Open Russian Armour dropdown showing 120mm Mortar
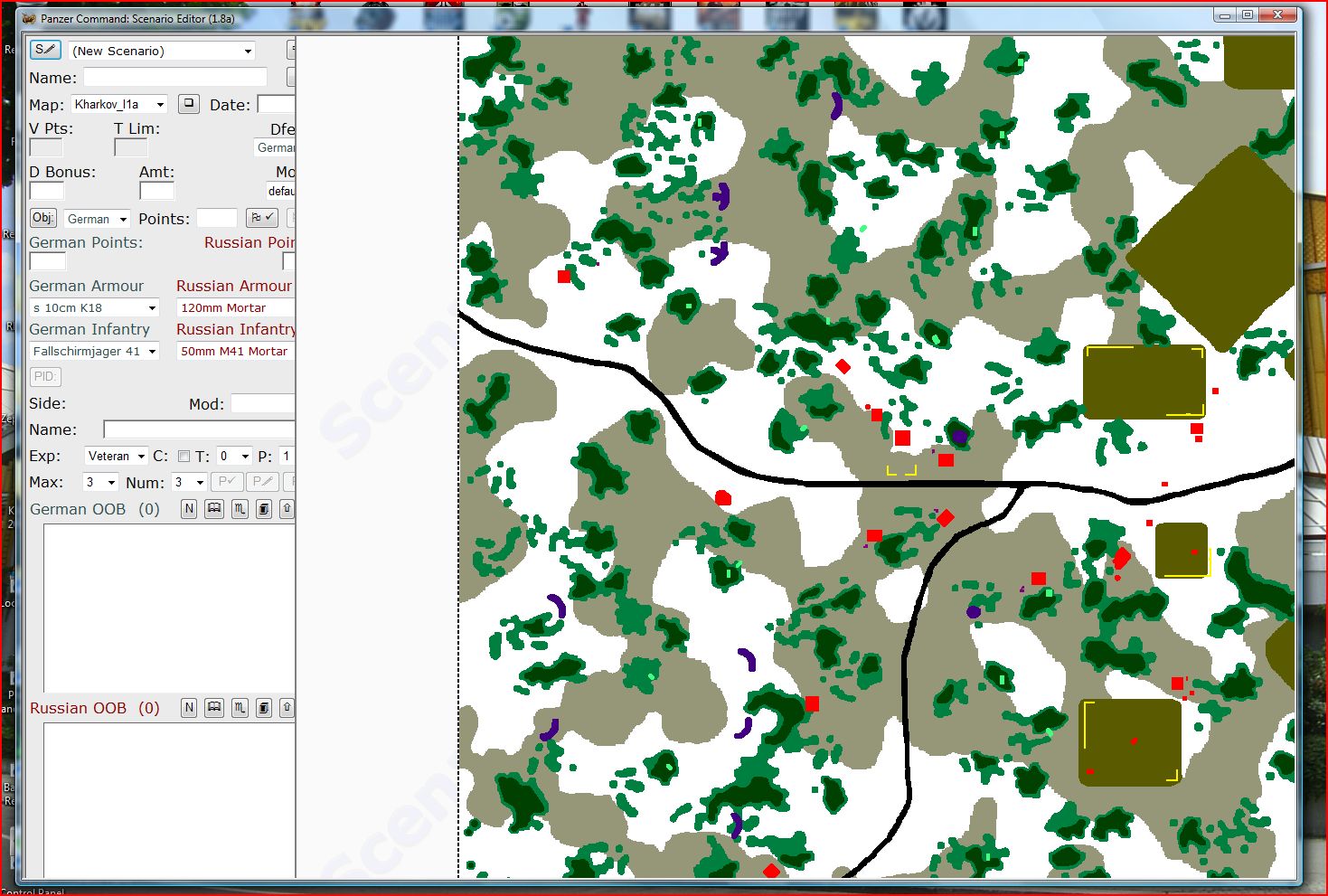The width and height of the screenshot is (1328, 896). pyautogui.click(x=236, y=307)
